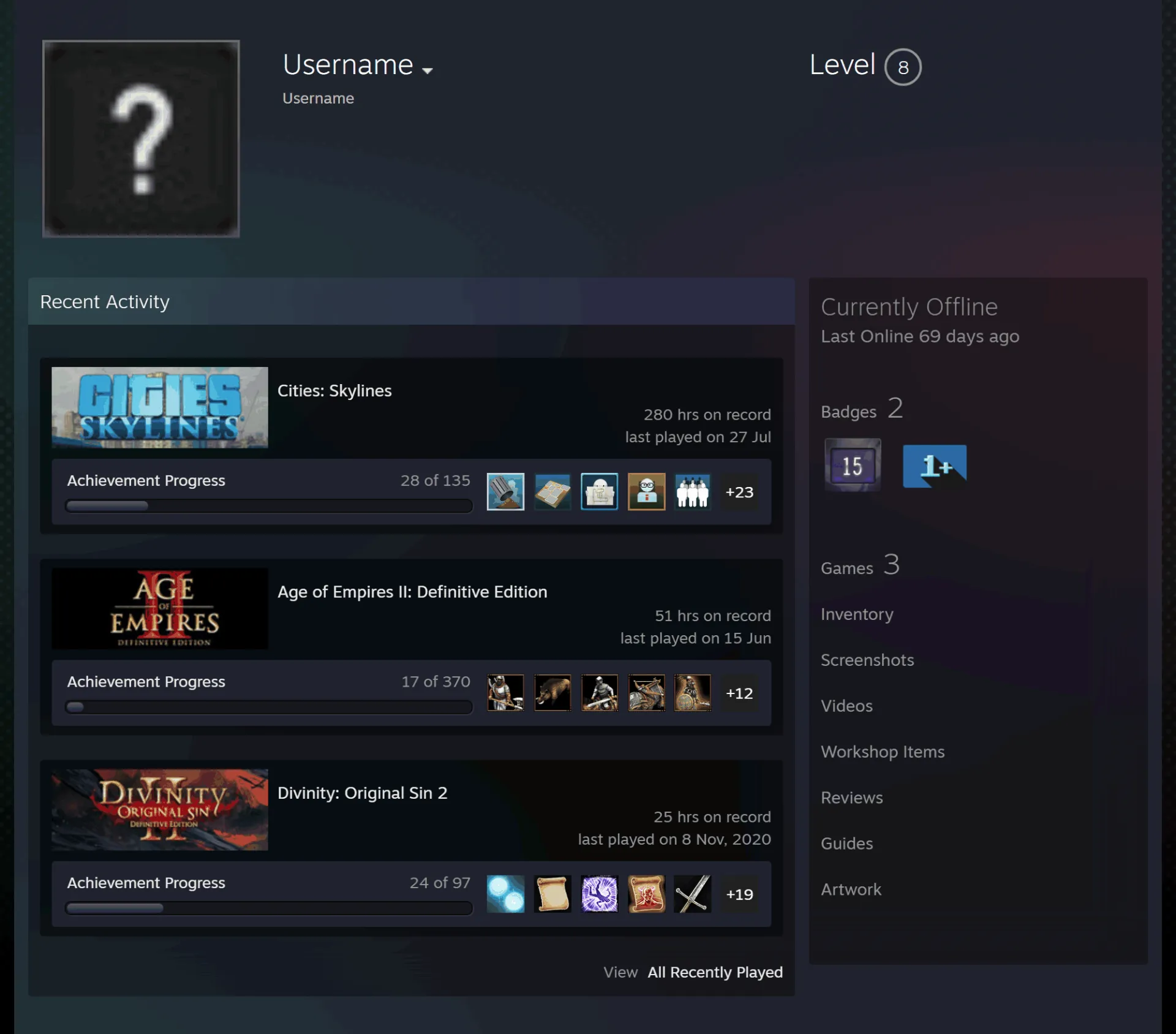The height and width of the screenshot is (1034, 1176).
Task: Expand the Username dropdown arrow
Action: tap(428, 70)
